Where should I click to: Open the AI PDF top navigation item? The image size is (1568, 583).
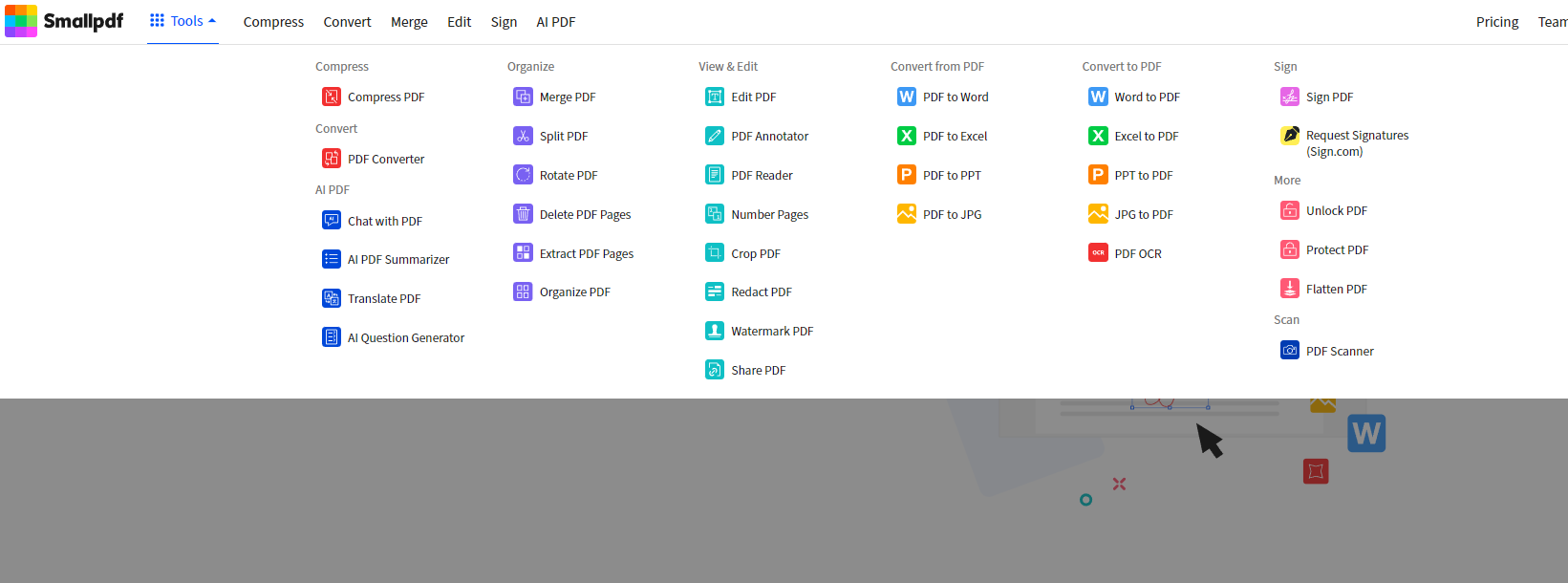tap(555, 22)
